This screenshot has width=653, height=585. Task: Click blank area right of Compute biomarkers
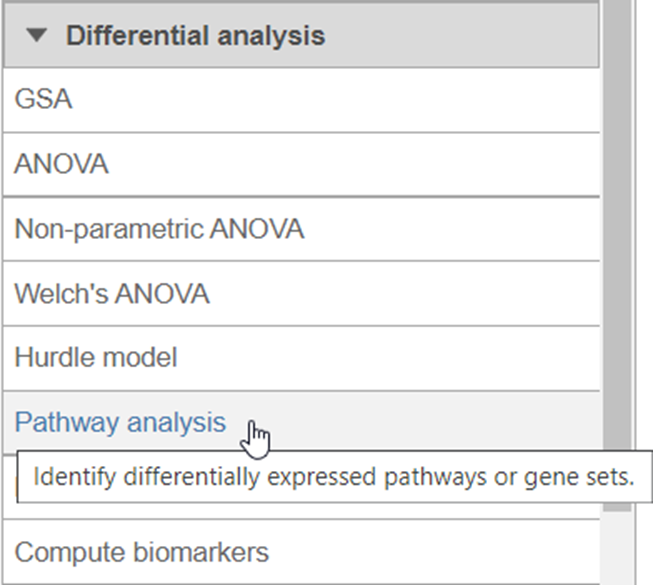click(433, 552)
